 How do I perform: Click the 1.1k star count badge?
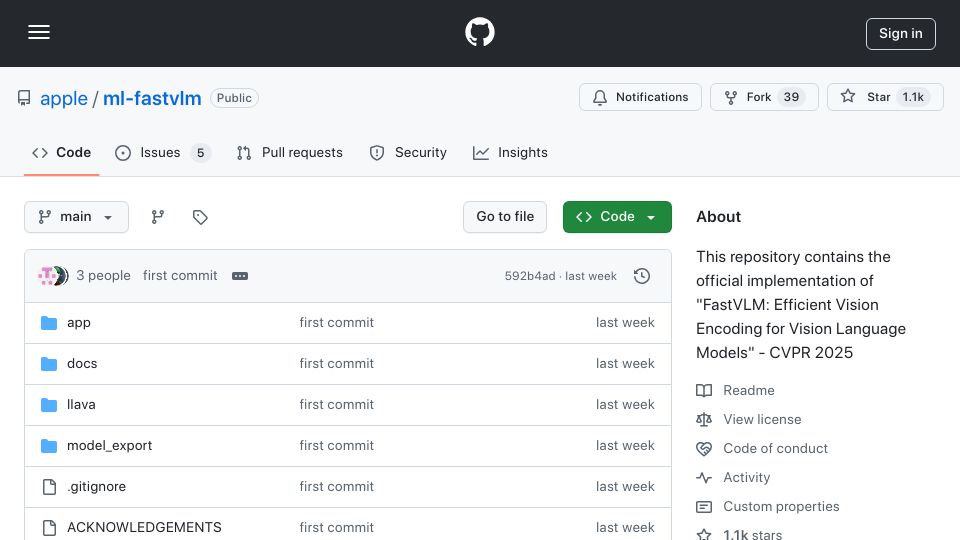pos(913,97)
